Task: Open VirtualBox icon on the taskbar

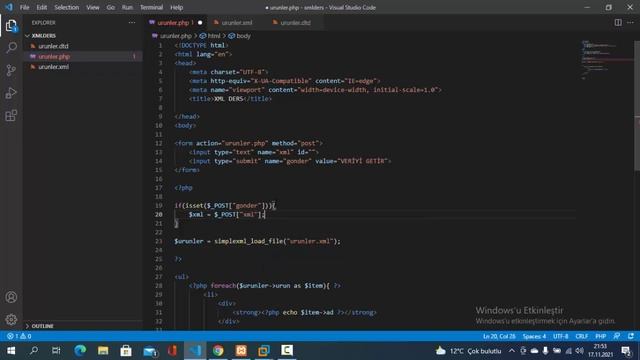Action: [x=264, y=351]
